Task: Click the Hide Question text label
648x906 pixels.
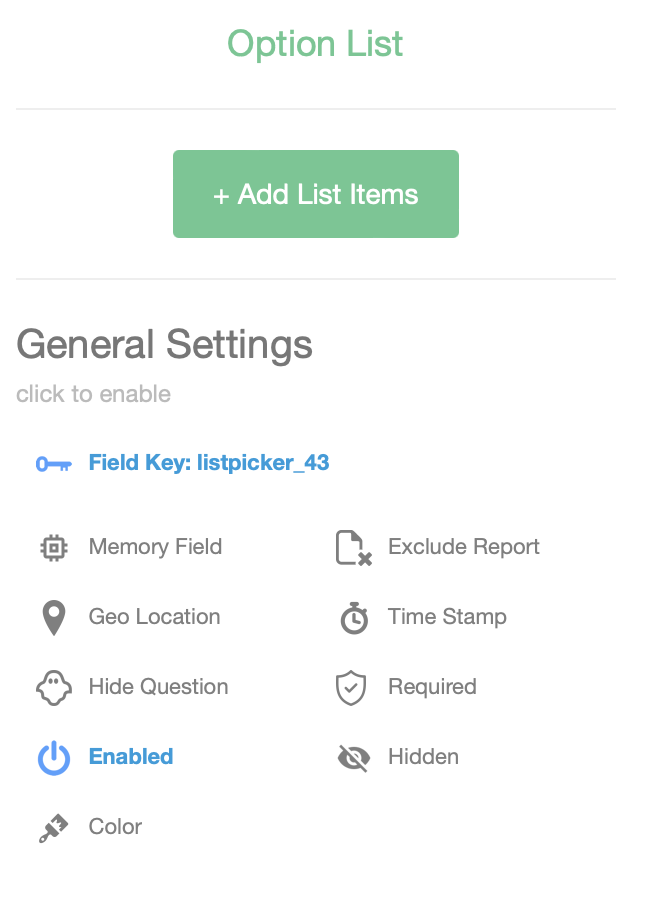Action: pos(158,687)
